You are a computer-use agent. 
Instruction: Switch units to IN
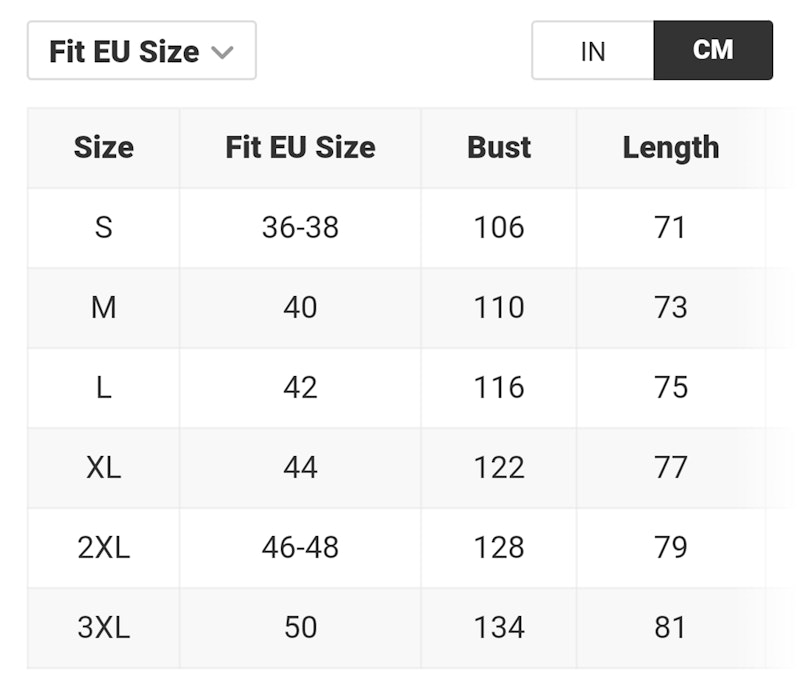[593, 51]
